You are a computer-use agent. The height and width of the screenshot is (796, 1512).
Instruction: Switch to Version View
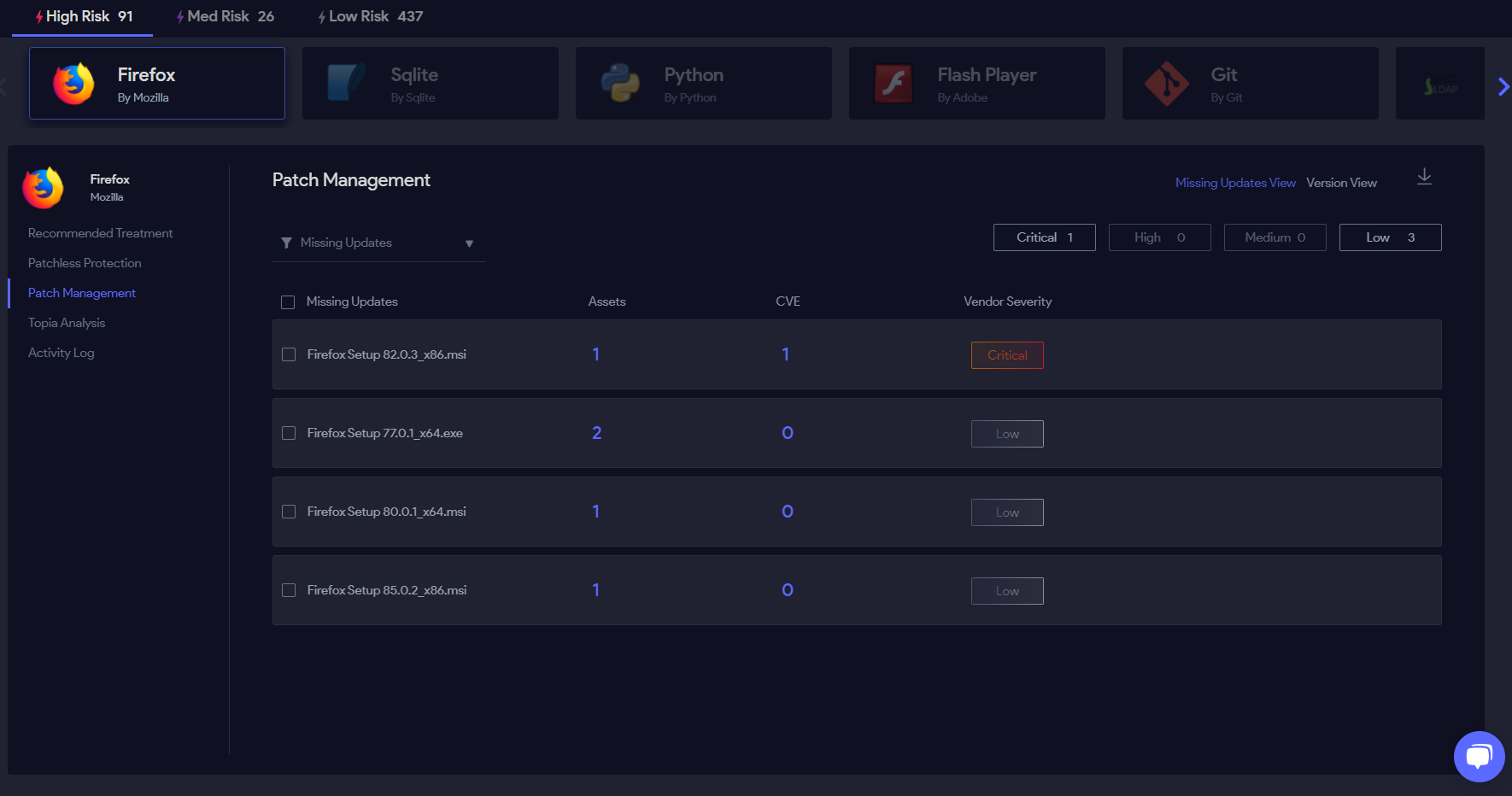[1341, 183]
